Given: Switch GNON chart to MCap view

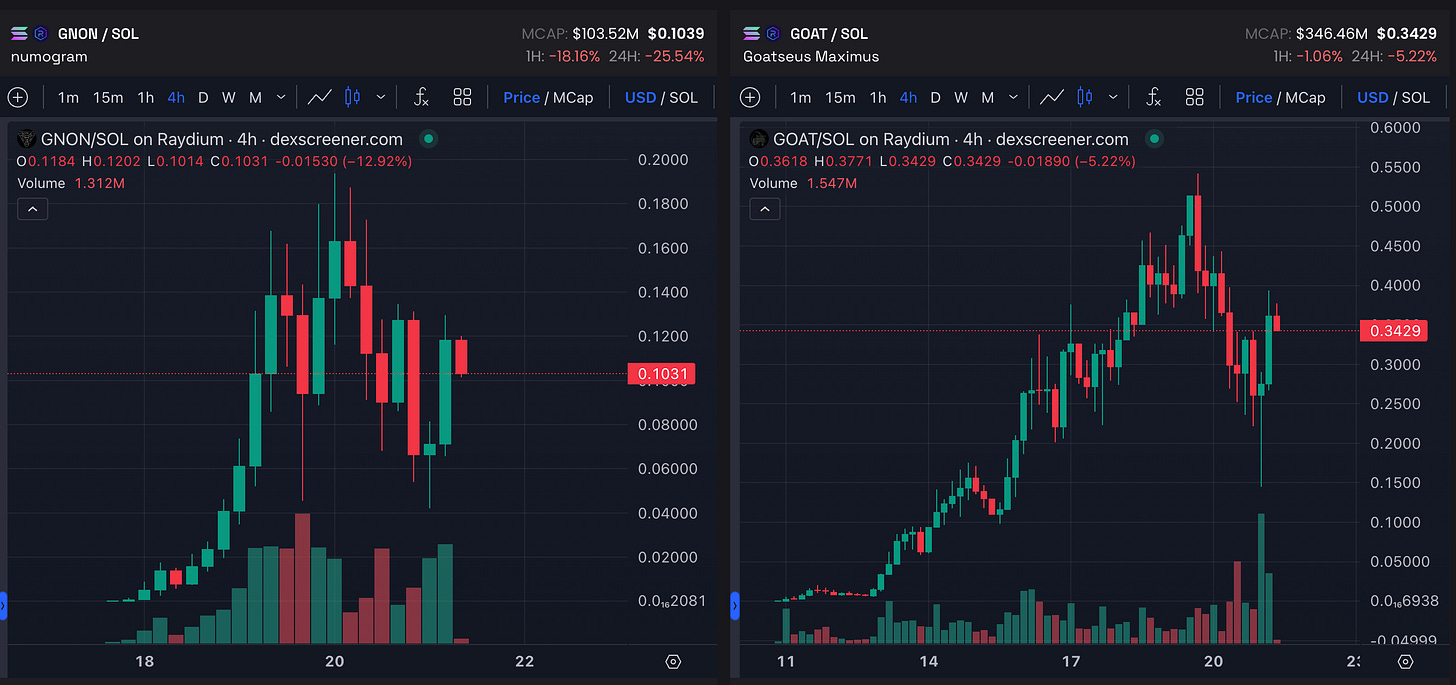Looking at the screenshot, I should pyautogui.click(x=572, y=97).
